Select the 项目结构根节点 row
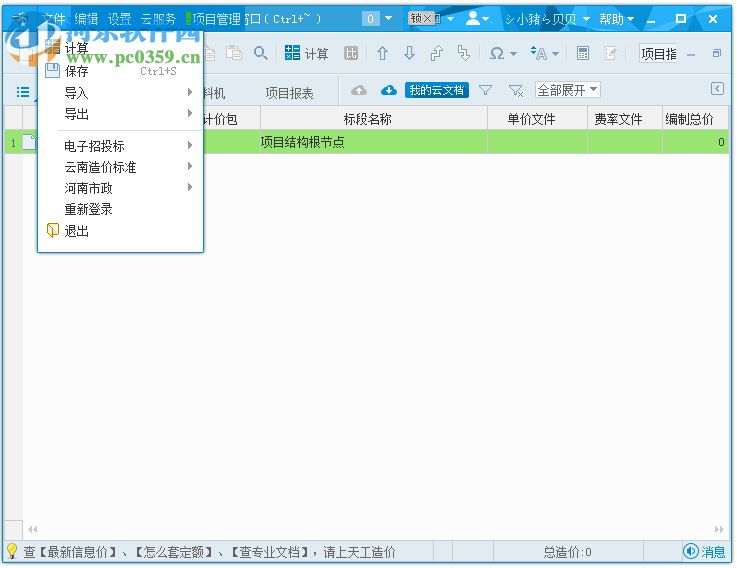This screenshot has width=737, height=568. pos(367,142)
